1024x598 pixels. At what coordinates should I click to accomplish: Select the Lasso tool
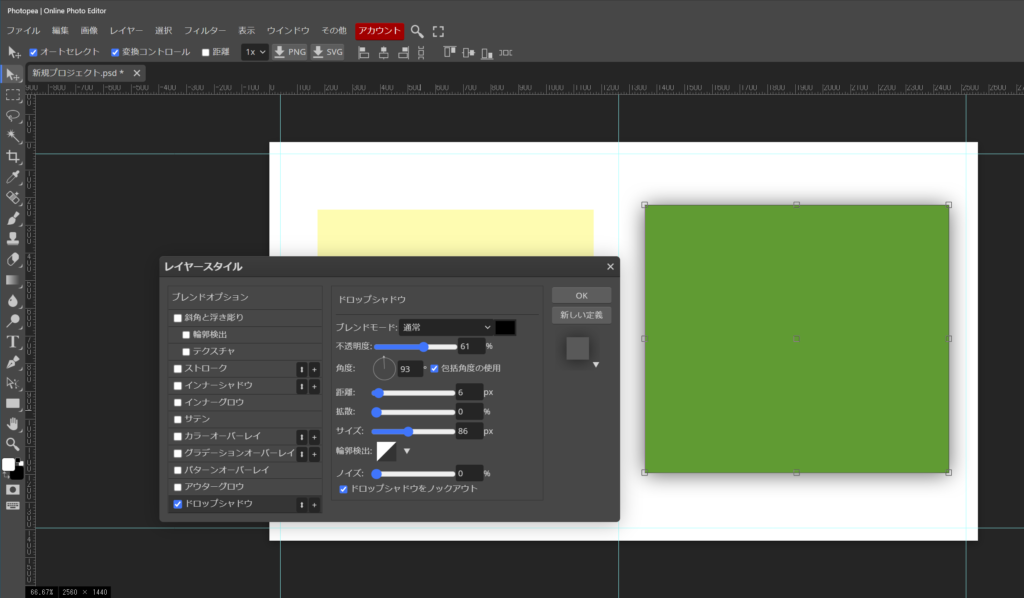(x=13, y=116)
